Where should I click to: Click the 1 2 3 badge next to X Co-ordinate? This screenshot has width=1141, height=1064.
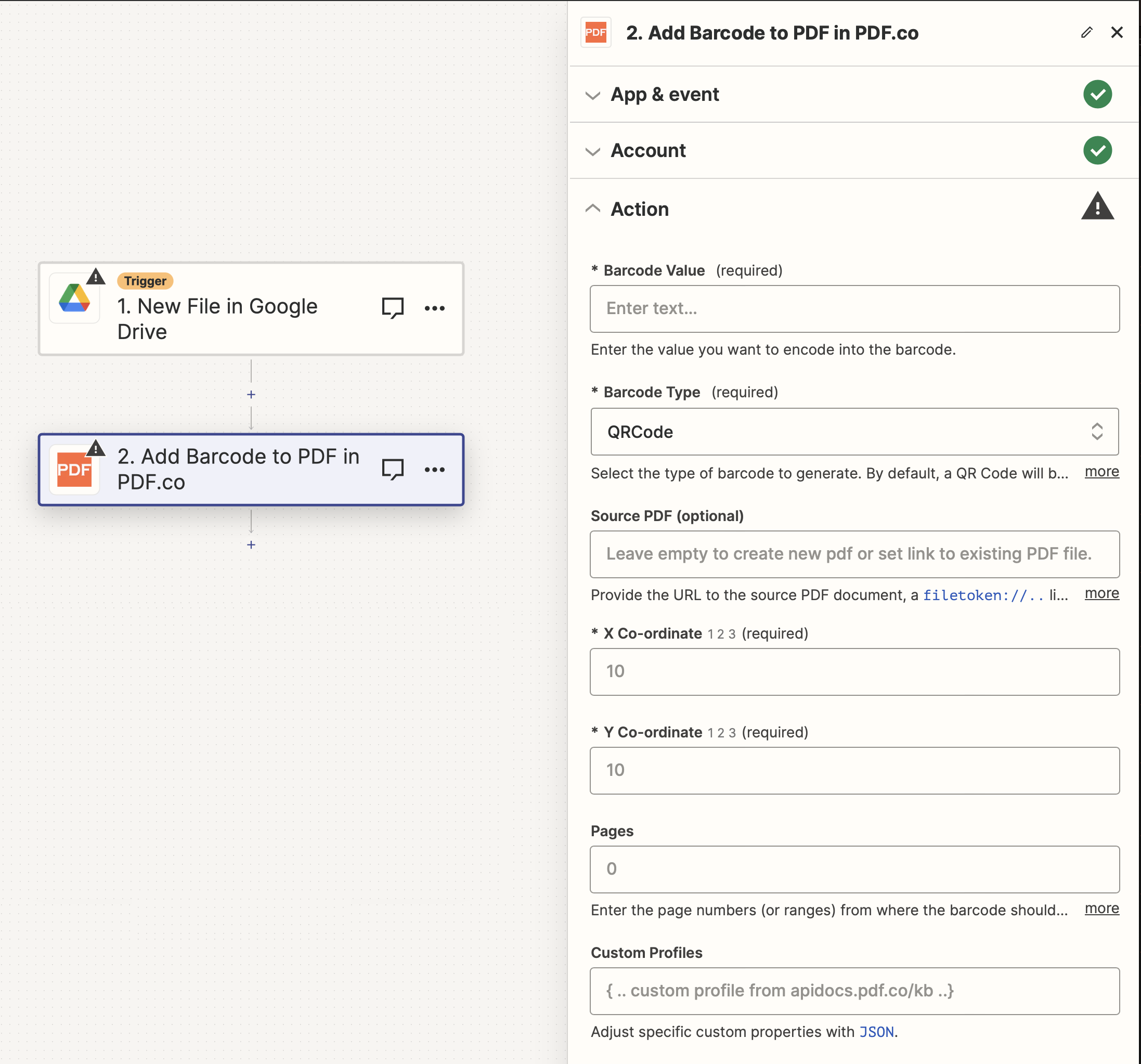[722, 633]
